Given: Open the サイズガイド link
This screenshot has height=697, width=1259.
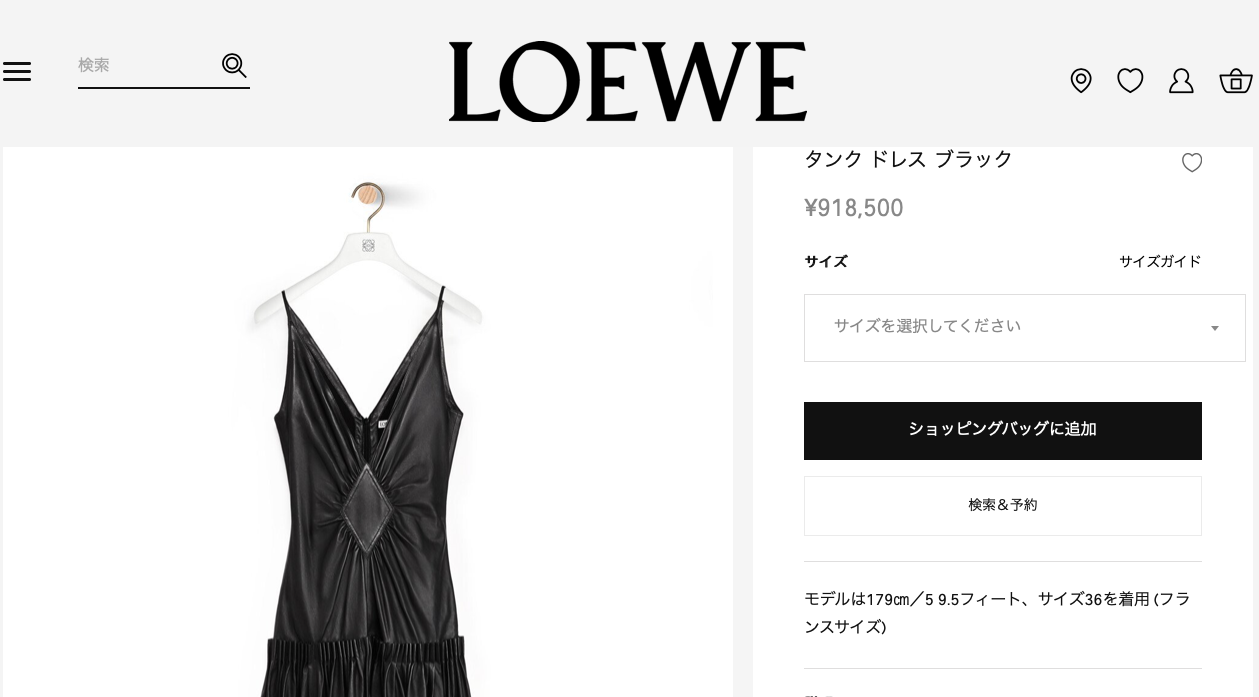Looking at the screenshot, I should tap(1160, 261).
